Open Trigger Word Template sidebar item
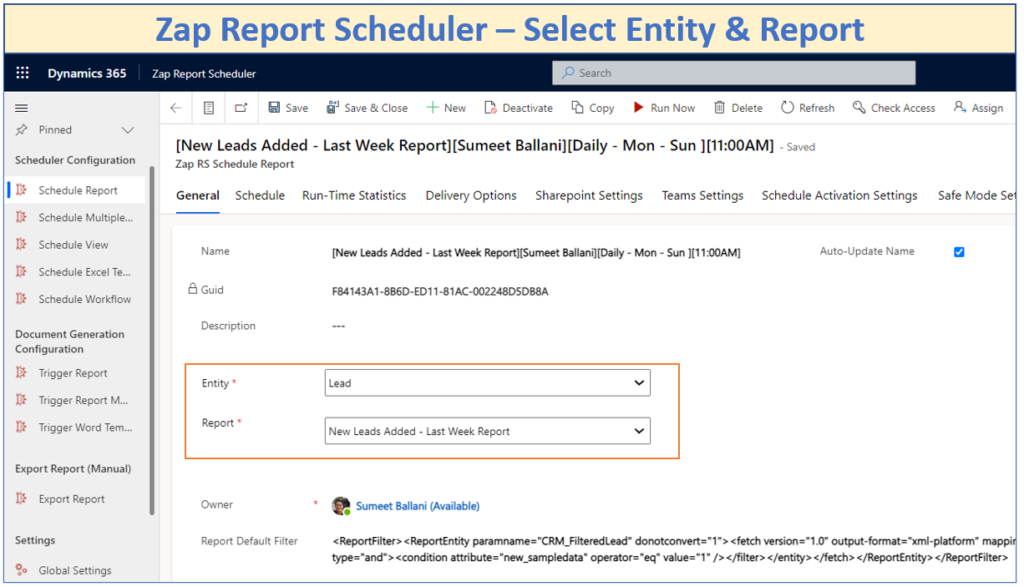1024x587 pixels. 85,428
